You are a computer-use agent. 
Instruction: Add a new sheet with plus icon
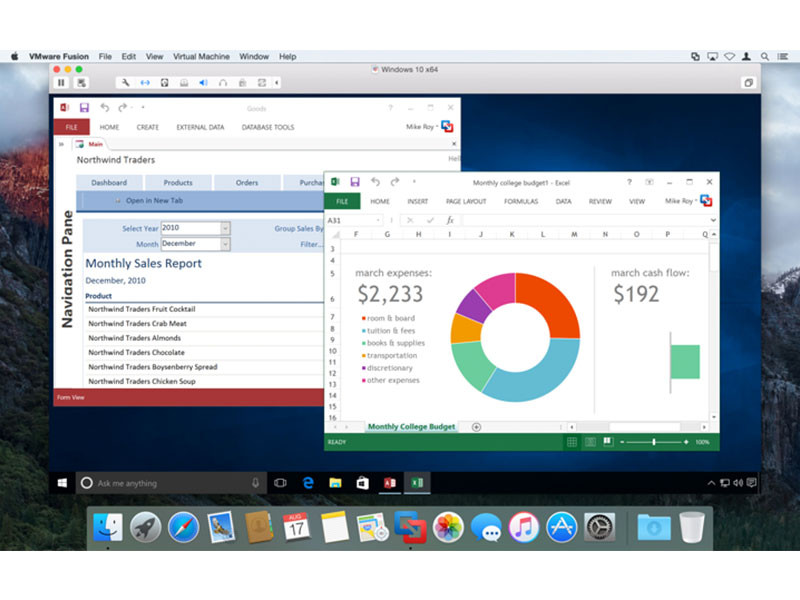pyautogui.click(x=476, y=427)
